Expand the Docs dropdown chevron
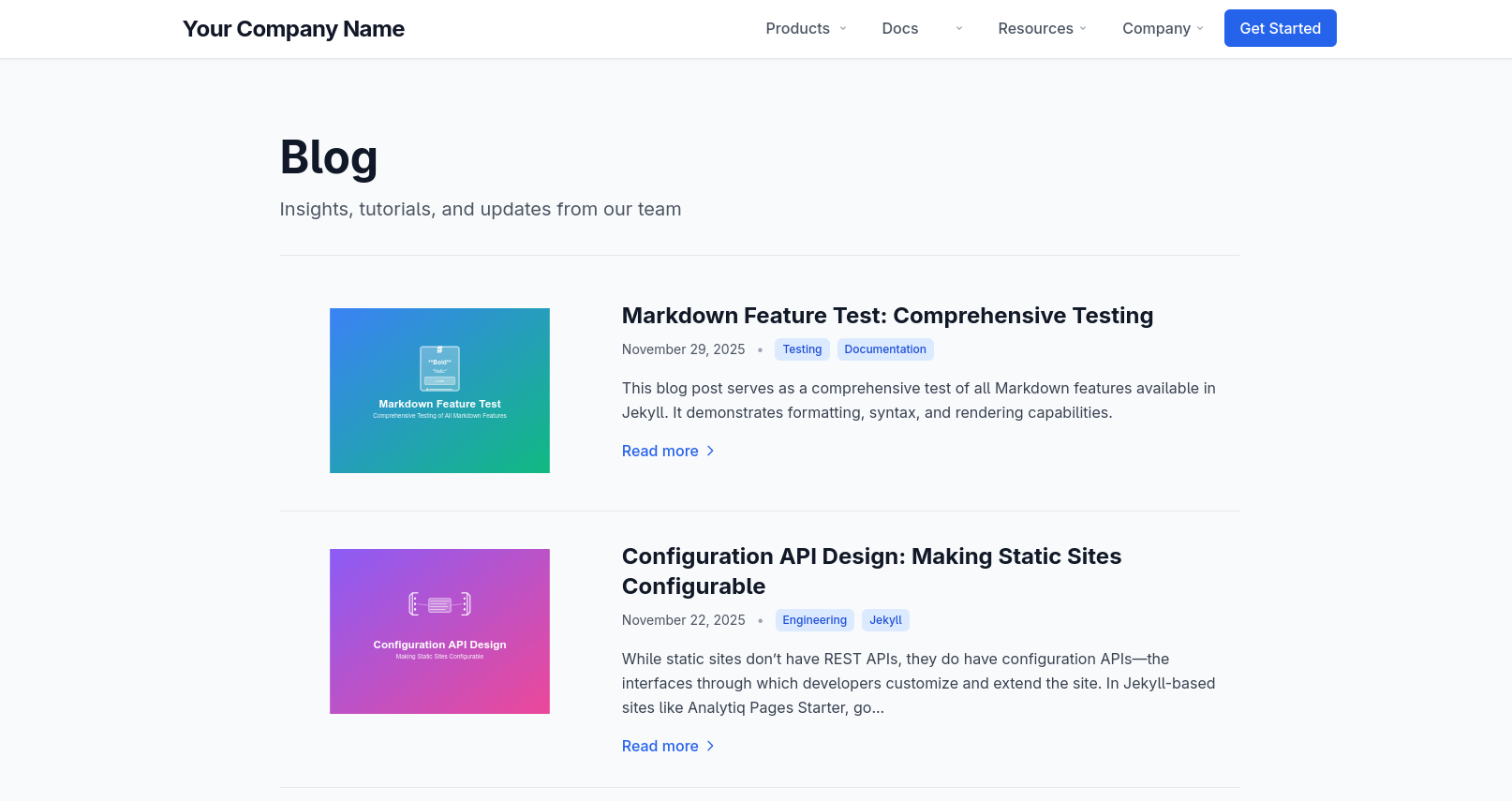The image size is (1512, 801). 958,28
